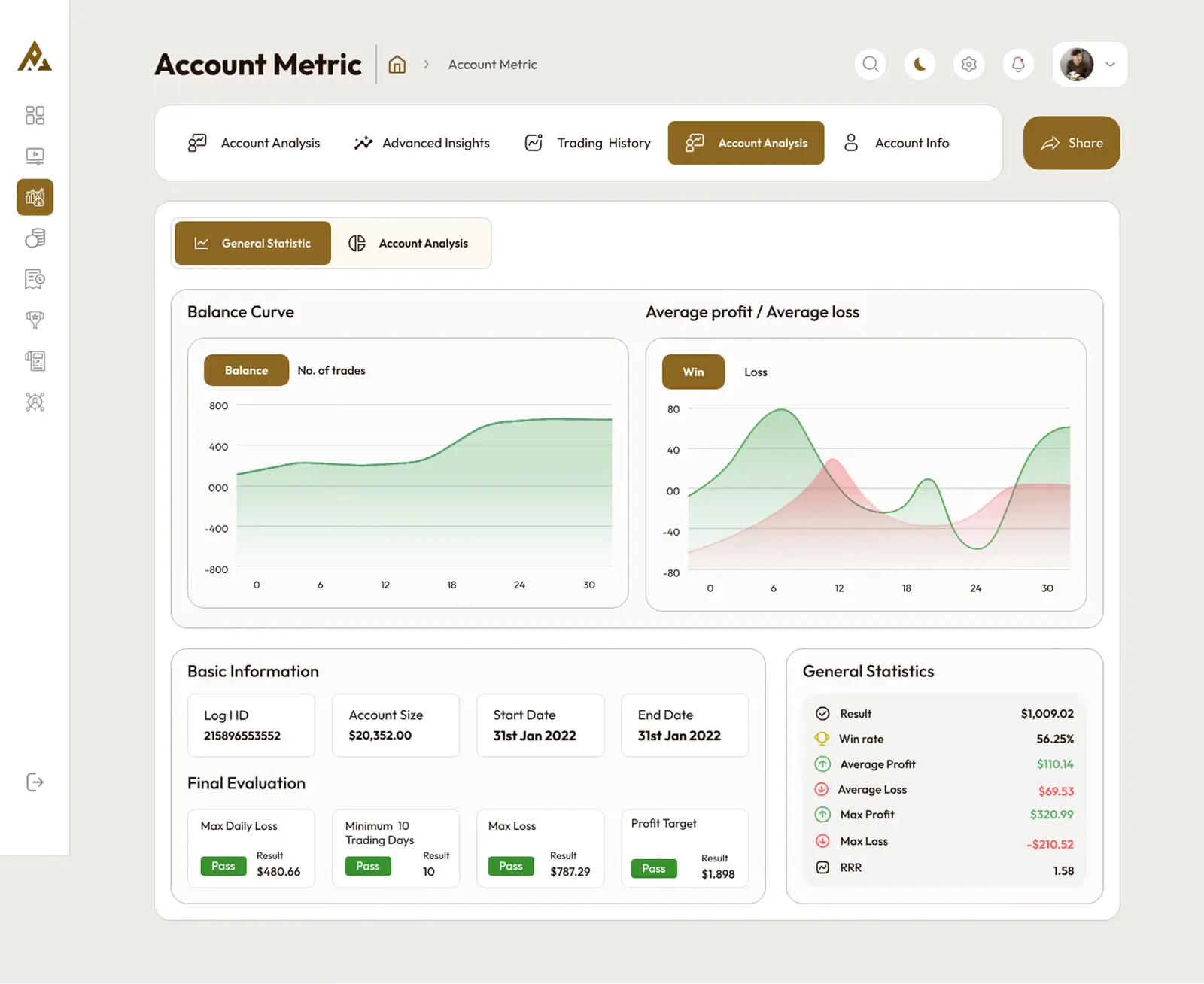
Task: Click Pass badge under Profit Target
Action: click(x=654, y=868)
